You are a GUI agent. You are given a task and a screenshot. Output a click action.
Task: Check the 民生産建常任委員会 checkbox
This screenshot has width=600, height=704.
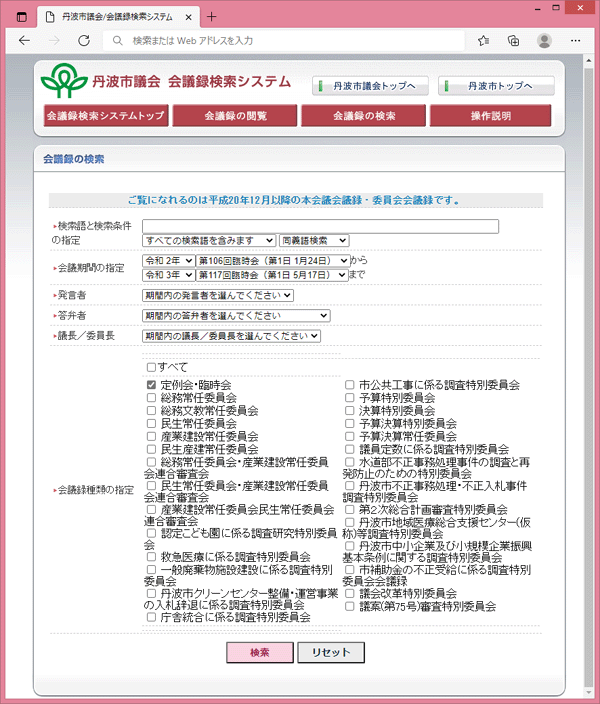pos(151,449)
